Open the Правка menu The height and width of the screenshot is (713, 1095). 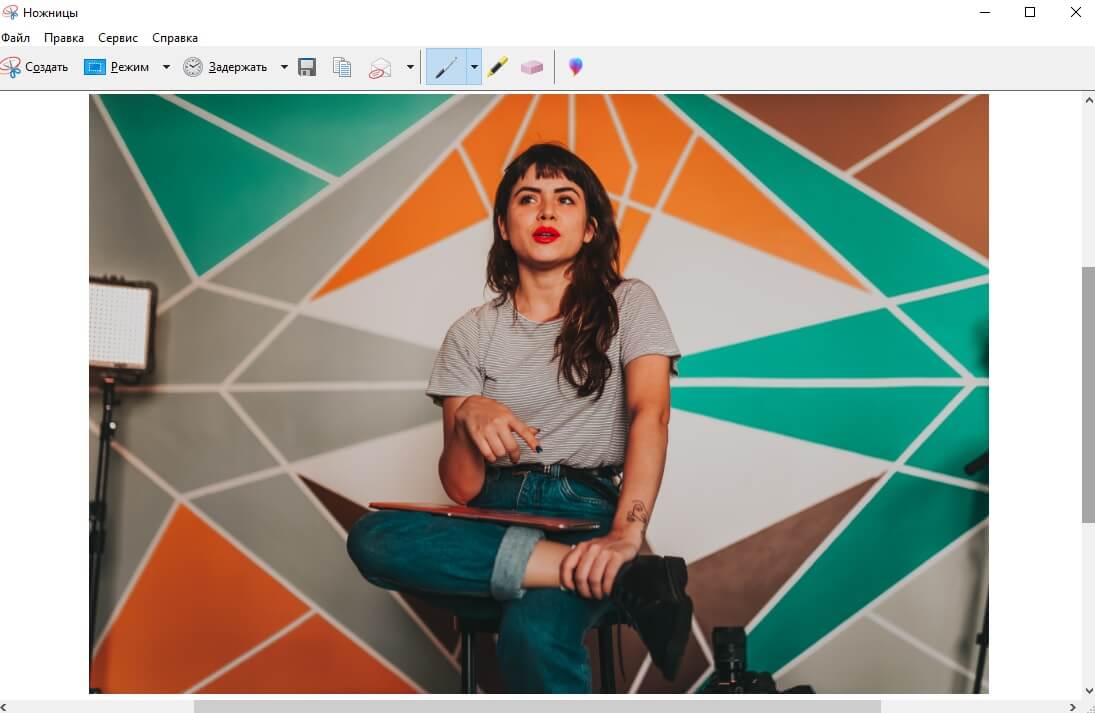pyautogui.click(x=64, y=38)
